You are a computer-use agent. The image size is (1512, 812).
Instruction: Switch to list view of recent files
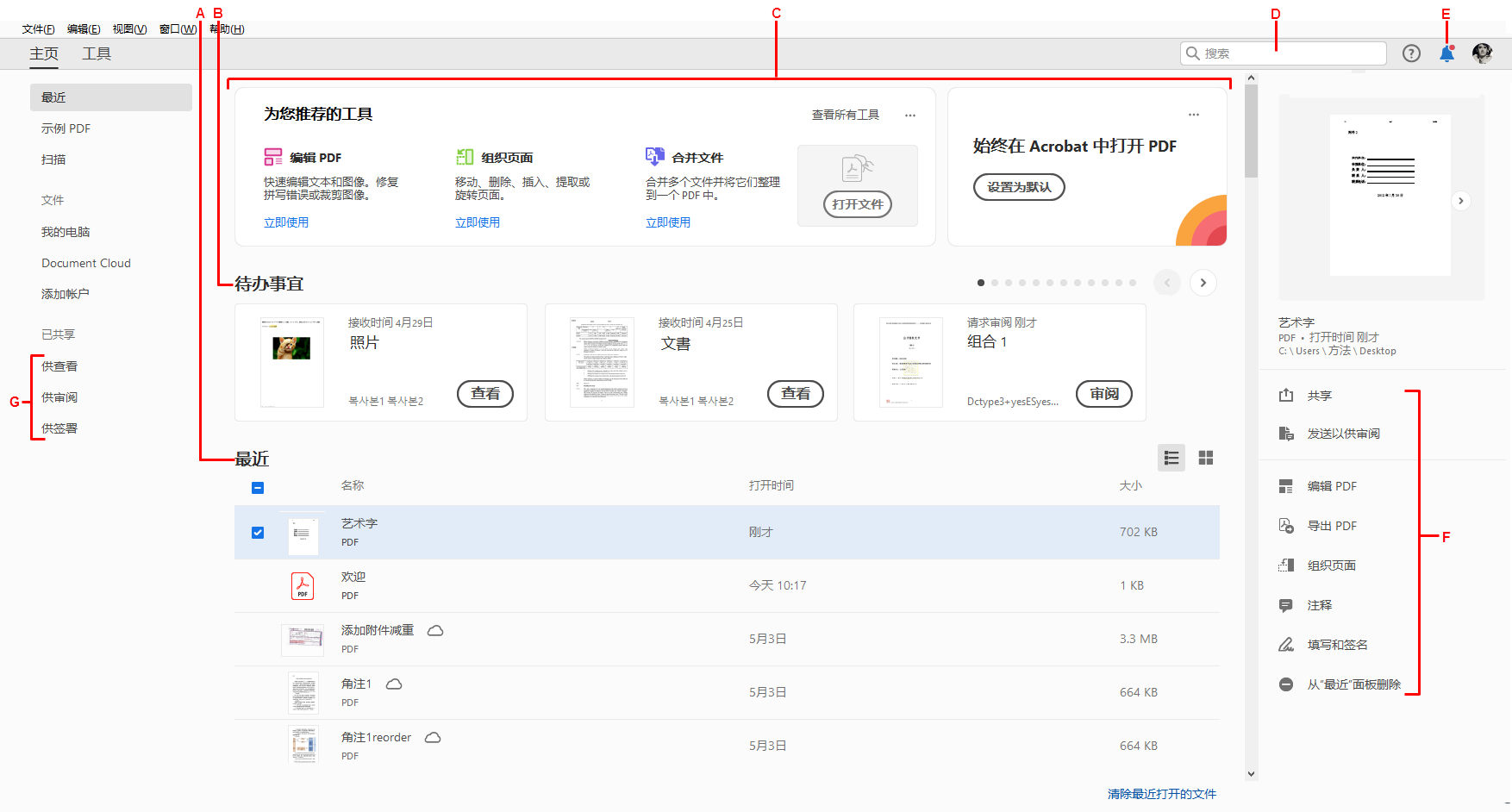[1171, 458]
